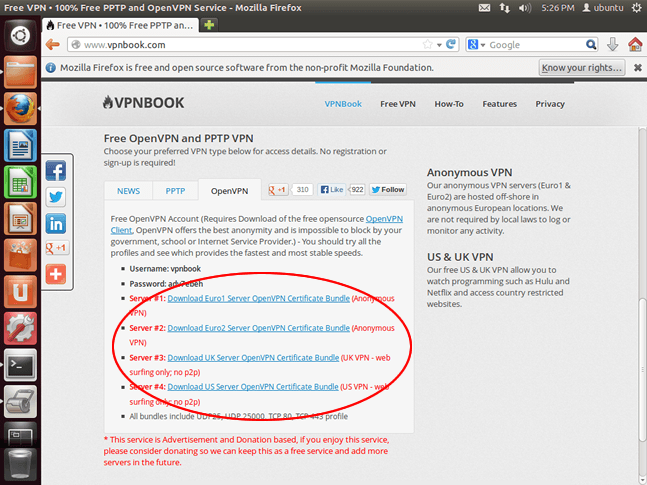The image size is (647, 485).
Task: Click 'Username: vpnbook' text
Action: point(165,269)
